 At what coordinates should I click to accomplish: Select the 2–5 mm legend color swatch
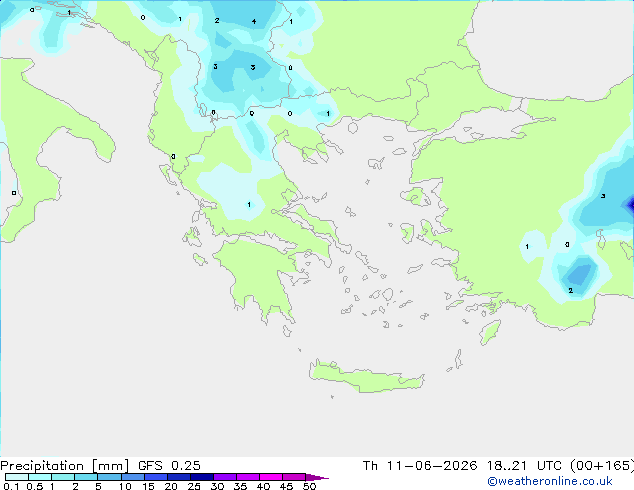[x=86, y=477]
